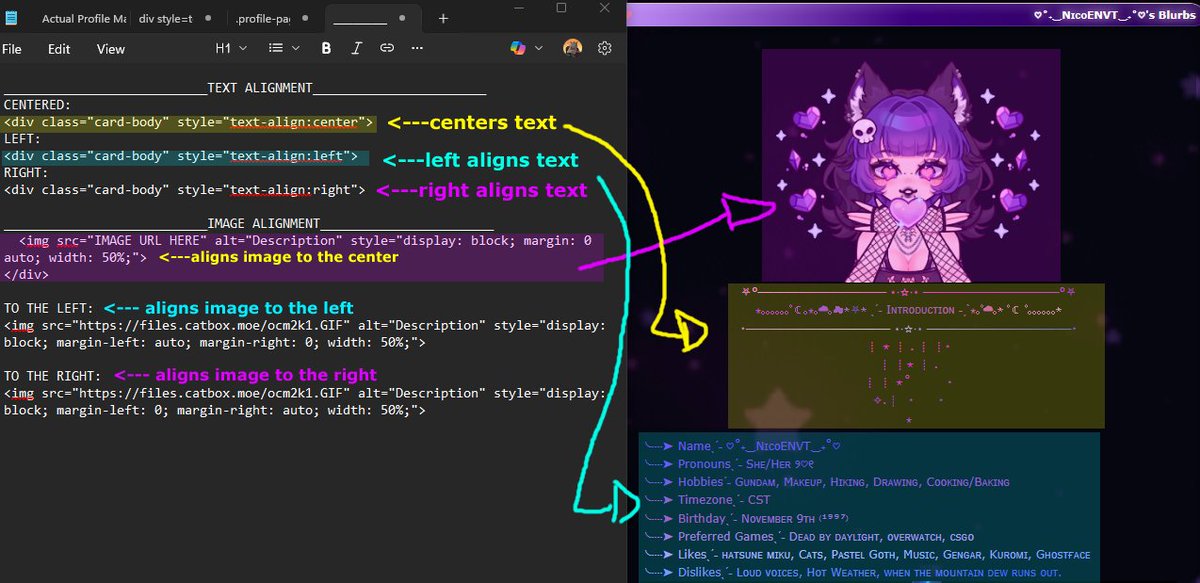Image resolution: width=1200 pixels, height=583 pixels.
Task: Click the text-align:left div line
Action: tap(180, 156)
